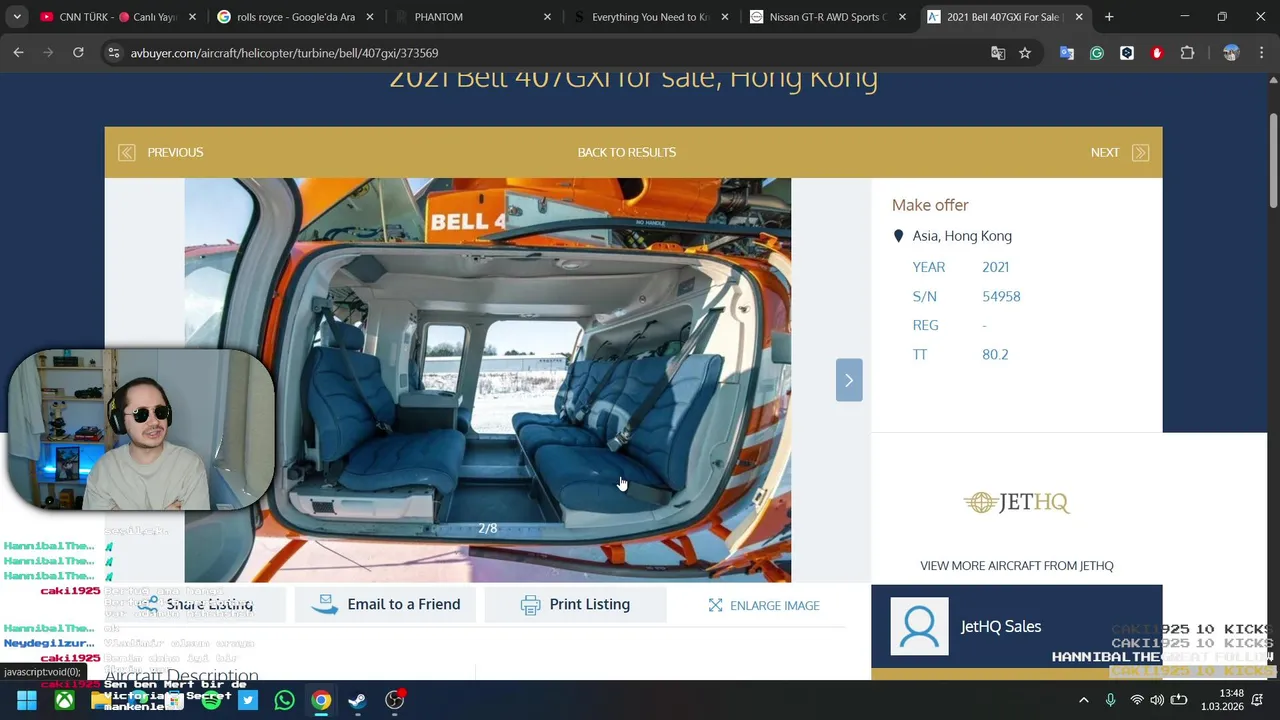Screen dimensions: 1280x720
Task: Open Spotify from the taskbar
Action: pos(211,700)
